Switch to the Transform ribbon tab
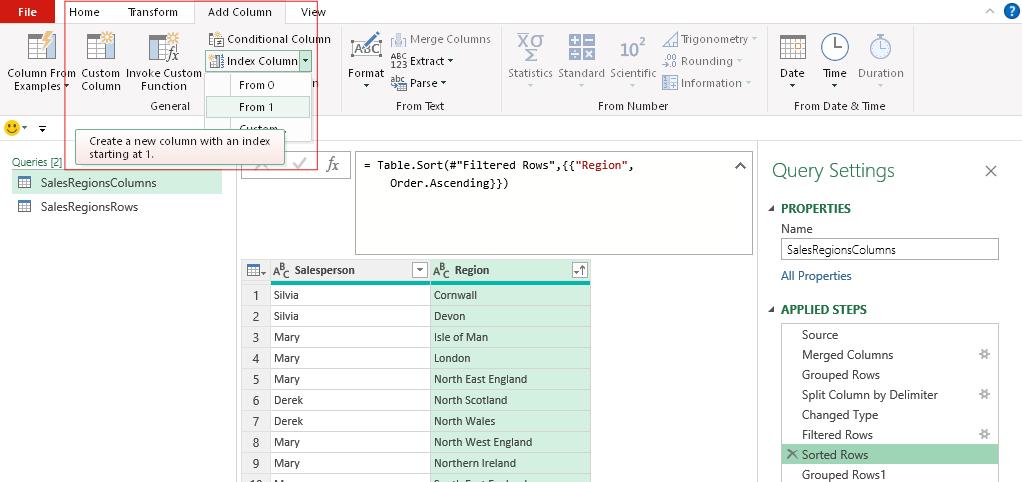1022x482 pixels. pos(153,12)
